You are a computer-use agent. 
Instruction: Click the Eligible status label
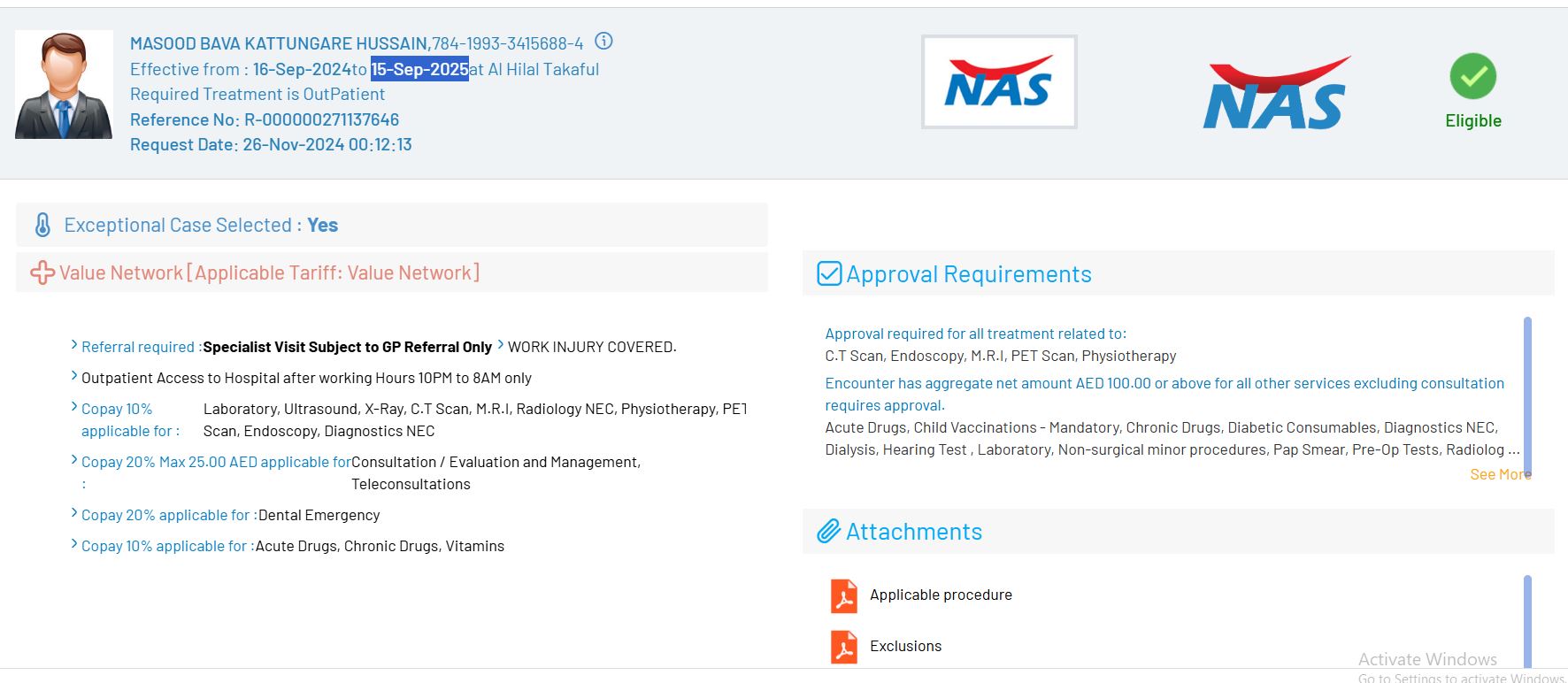[x=1473, y=120]
